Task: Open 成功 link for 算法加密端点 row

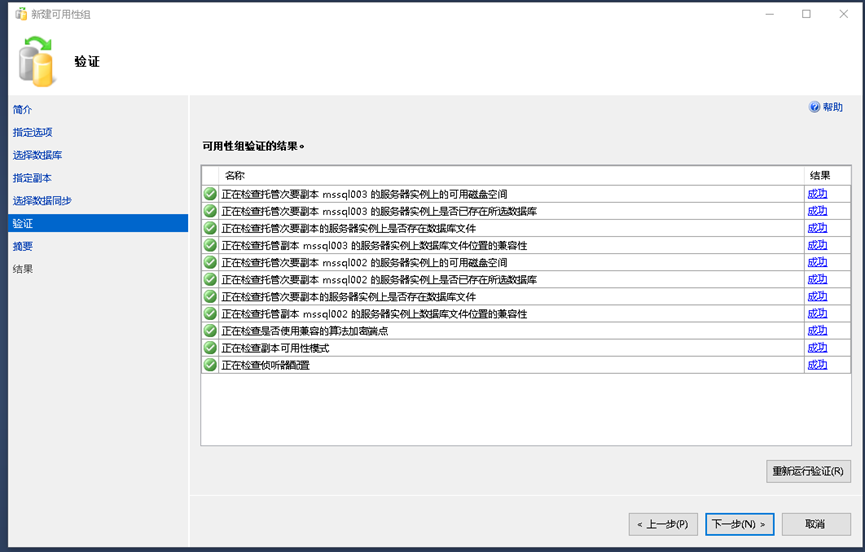Action: coord(818,330)
